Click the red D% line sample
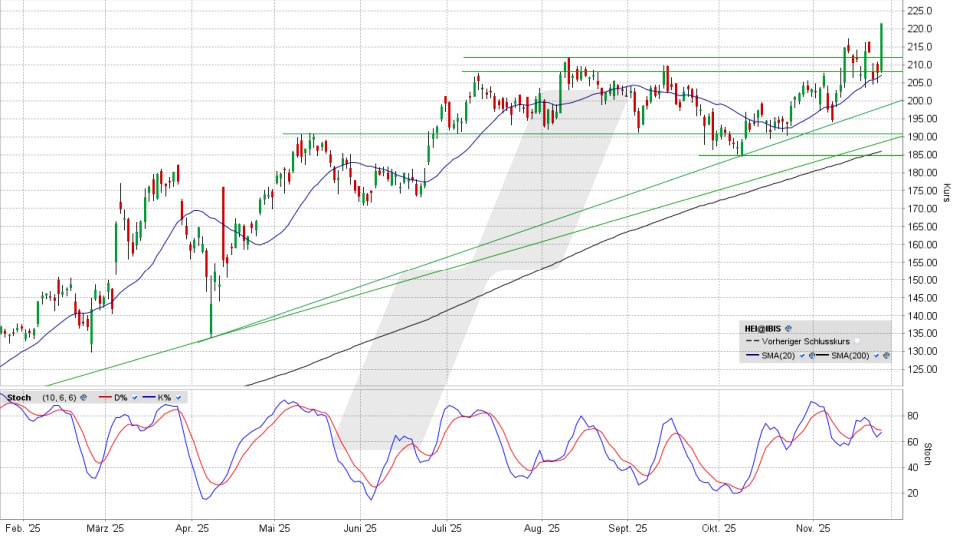The width and height of the screenshot is (960, 540). [105, 397]
